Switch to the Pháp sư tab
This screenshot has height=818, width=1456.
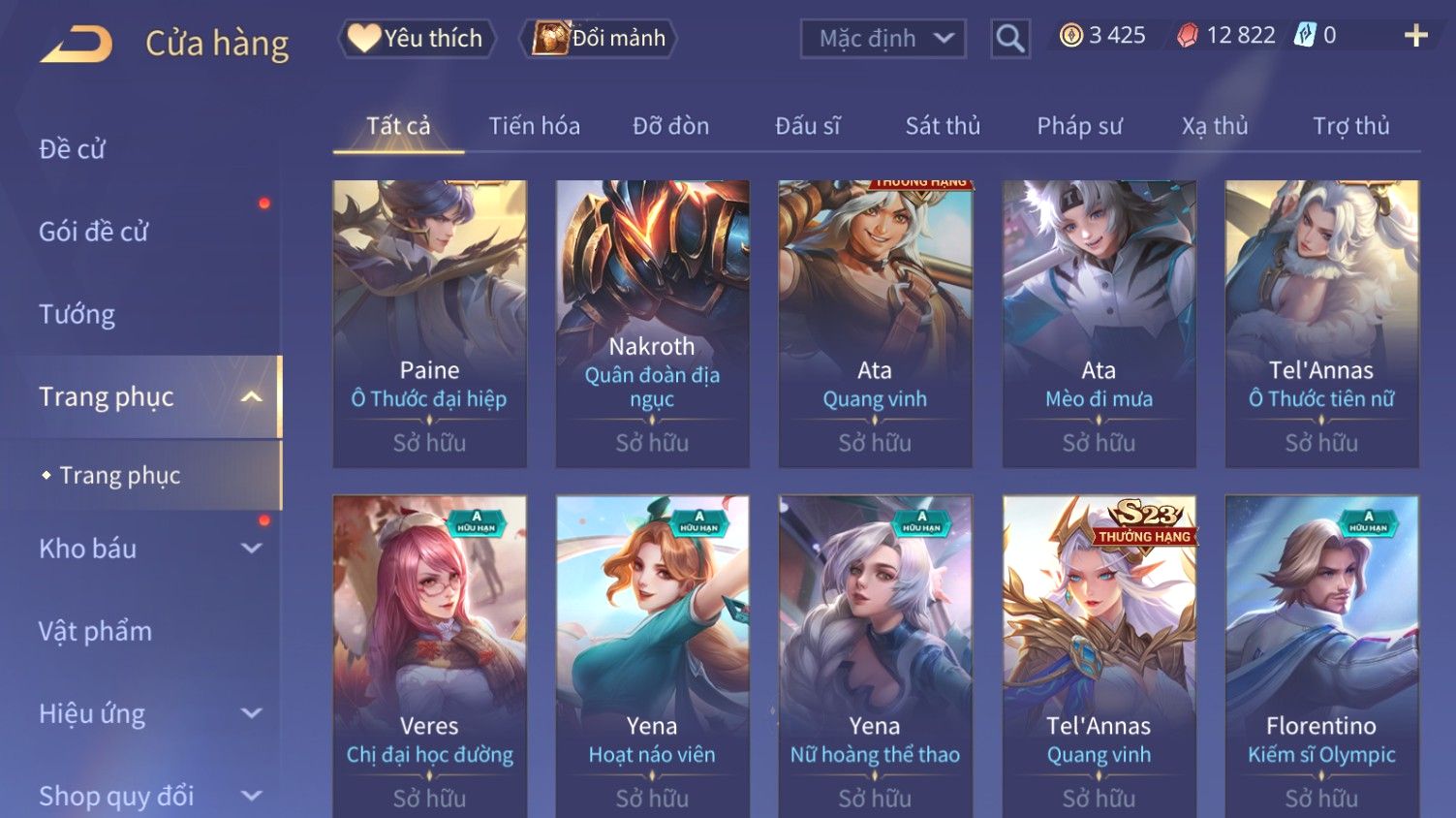point(1079,126)
